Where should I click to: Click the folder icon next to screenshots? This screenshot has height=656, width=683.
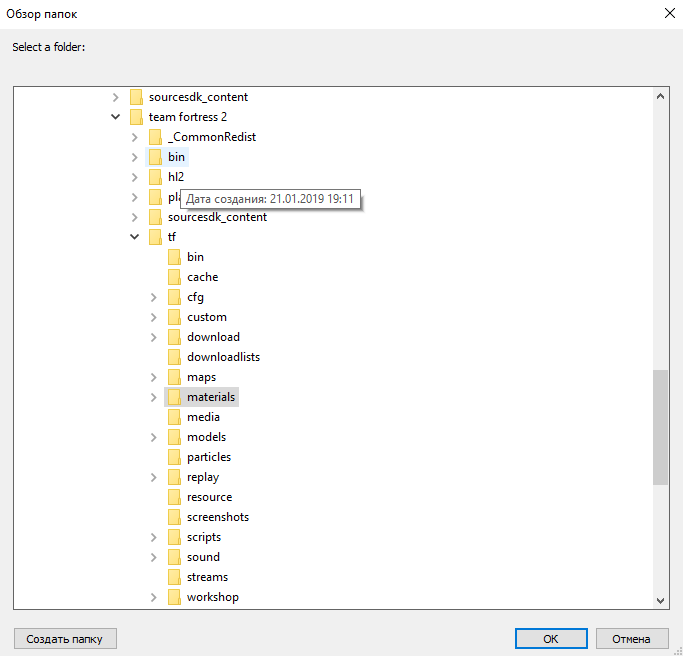pos(174,517)
